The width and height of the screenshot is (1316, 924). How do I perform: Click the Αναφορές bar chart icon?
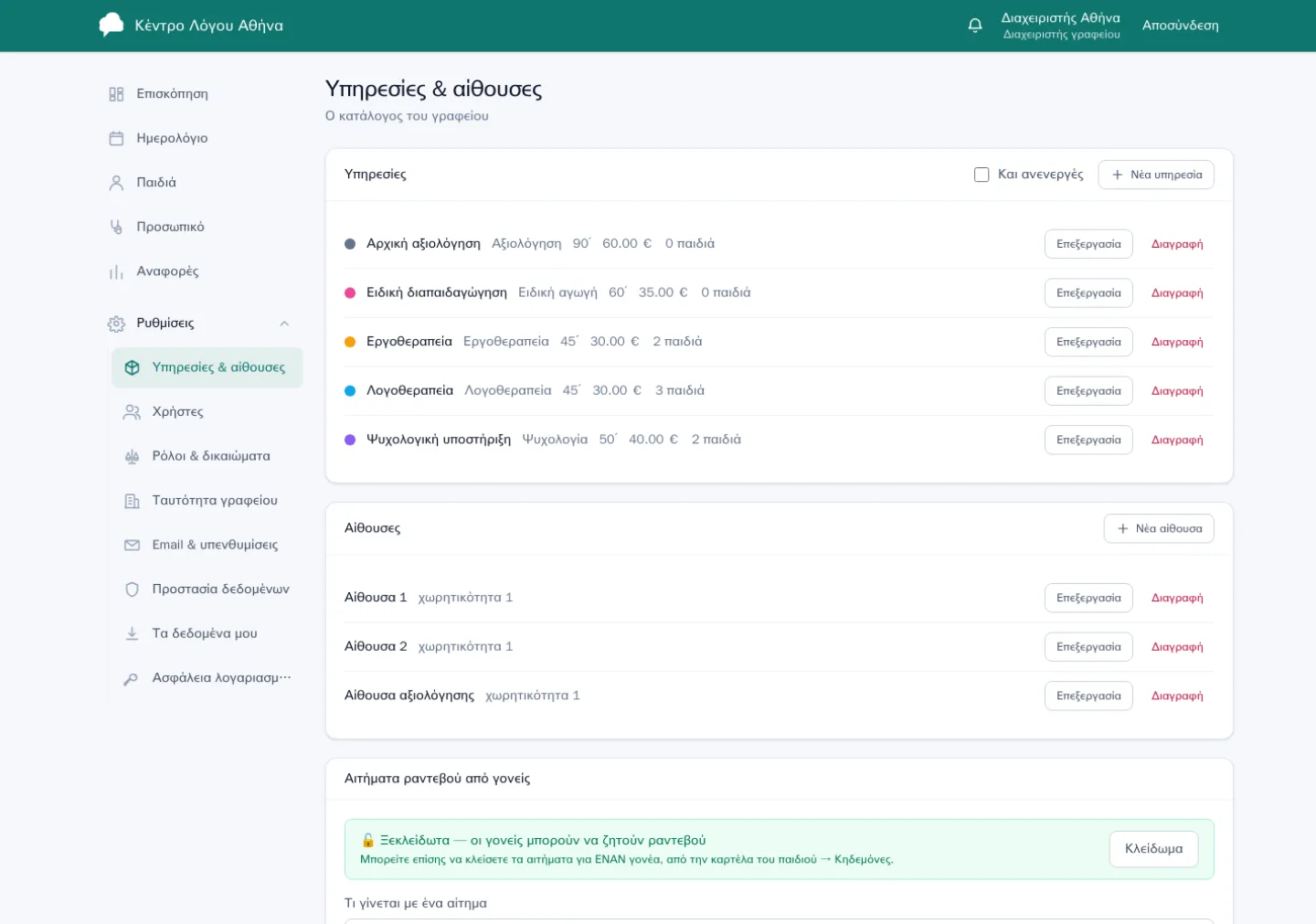coord(116,271)
